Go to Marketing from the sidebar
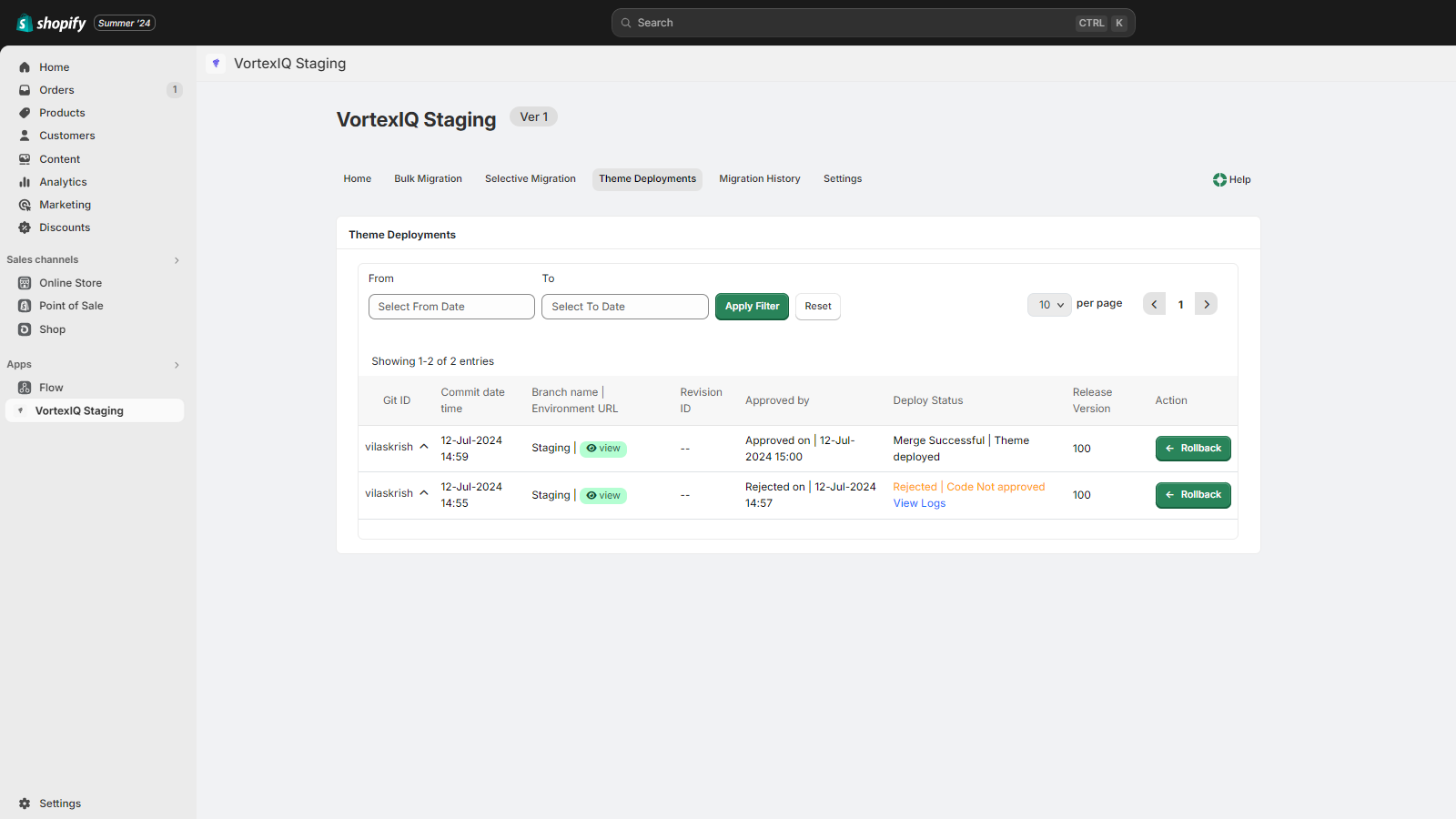 65,204
